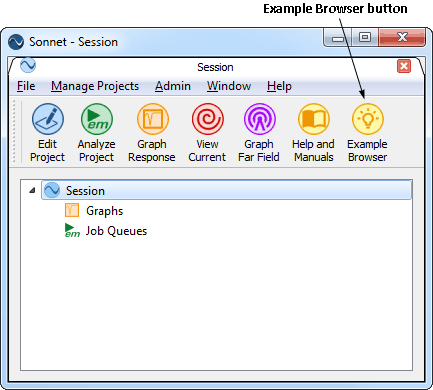Open the File menu
The height and width of the screenshot is (390, 433).
coord(26,86)
